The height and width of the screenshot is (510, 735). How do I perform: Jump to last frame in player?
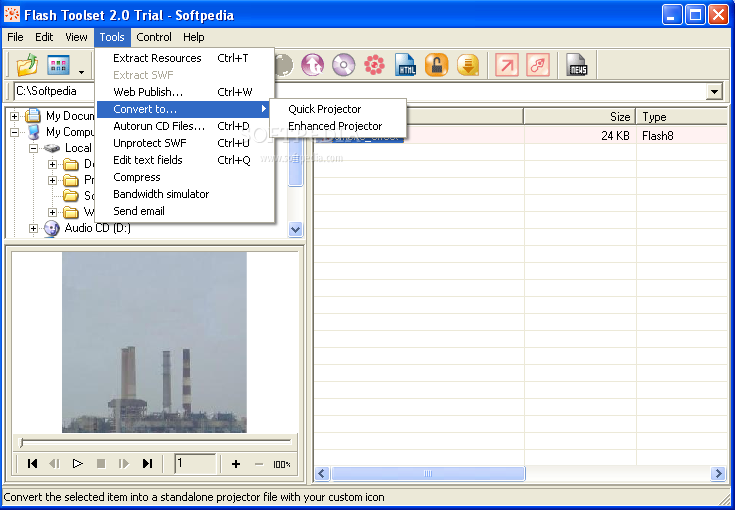click(147, 464)
